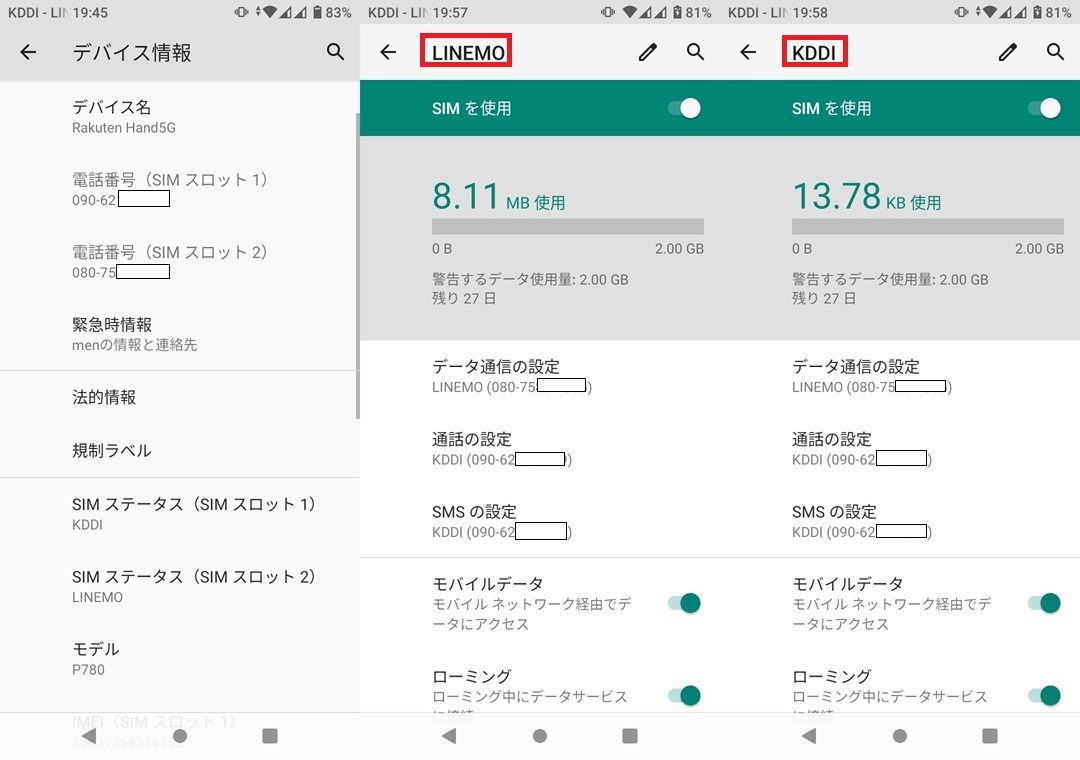1080x760 pixels.
Task: Tap Android back triangle under デバイス情報 screen
Action: [89, 736]
